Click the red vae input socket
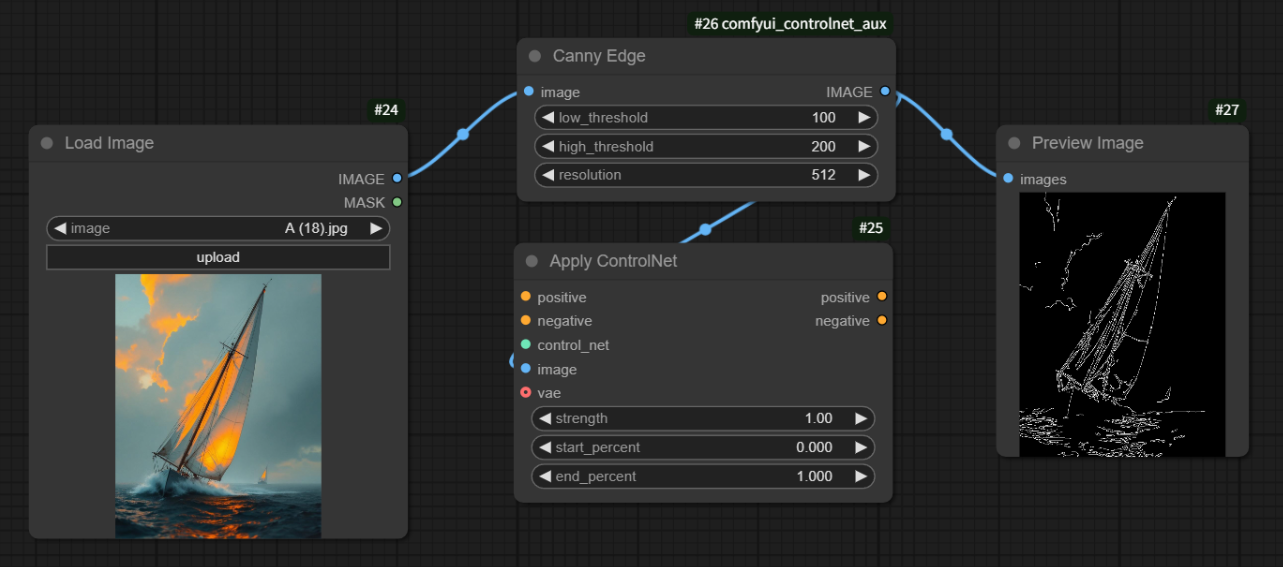The width and height of the screenshot is (1283, 567). [526, 393]
